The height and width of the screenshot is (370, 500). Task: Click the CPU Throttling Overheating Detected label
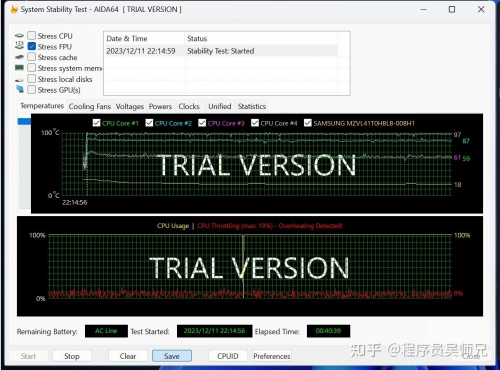(x=270, y=226)
